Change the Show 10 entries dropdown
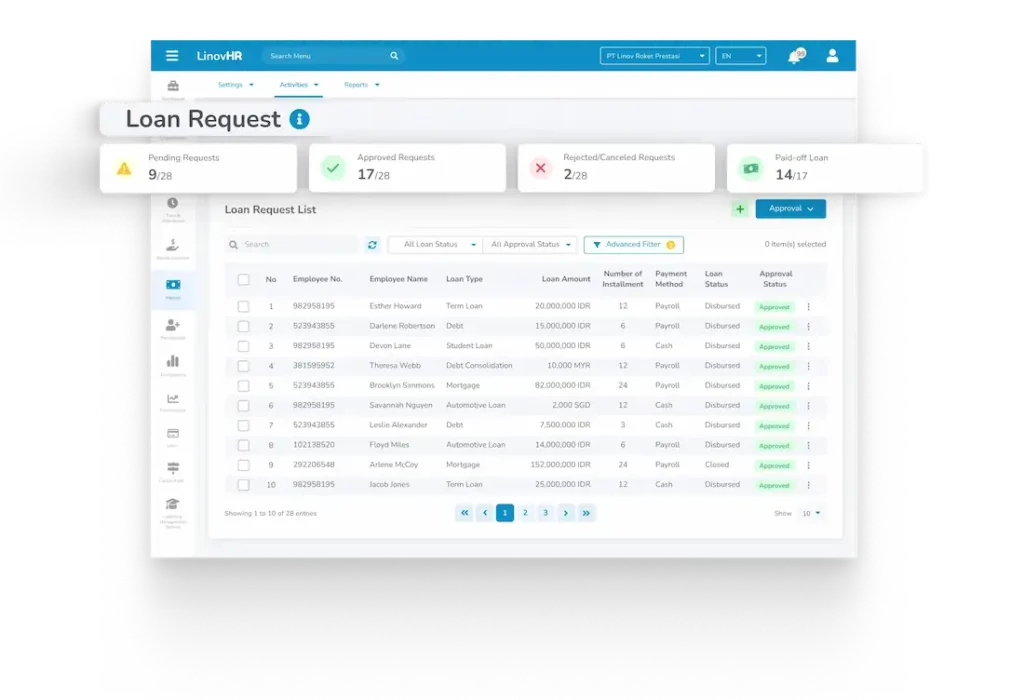This screenshot has height=700, width=1024. 810,513
